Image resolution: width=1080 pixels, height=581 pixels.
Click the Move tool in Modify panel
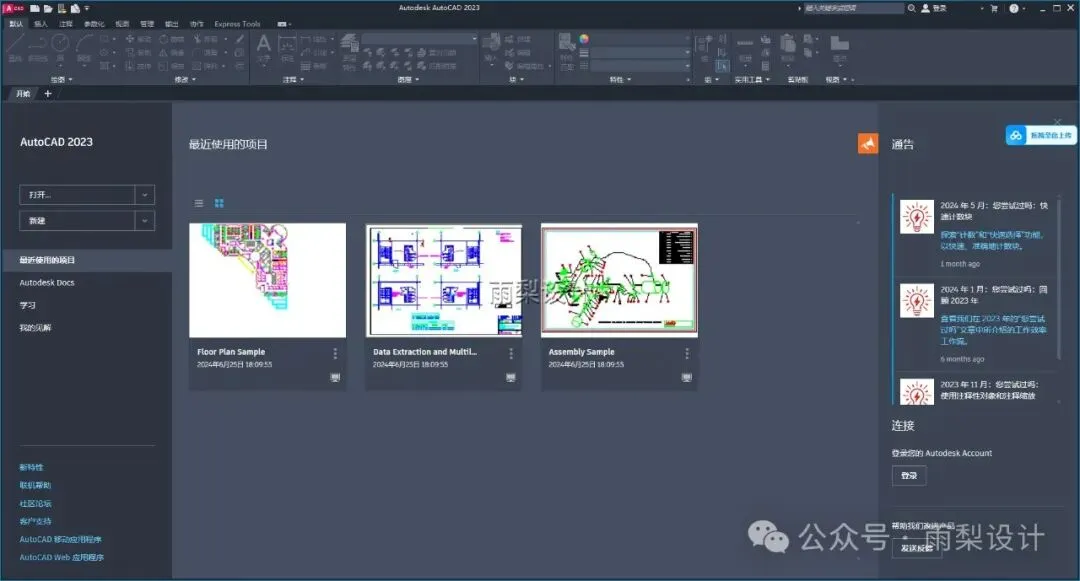tap(138, 39)
